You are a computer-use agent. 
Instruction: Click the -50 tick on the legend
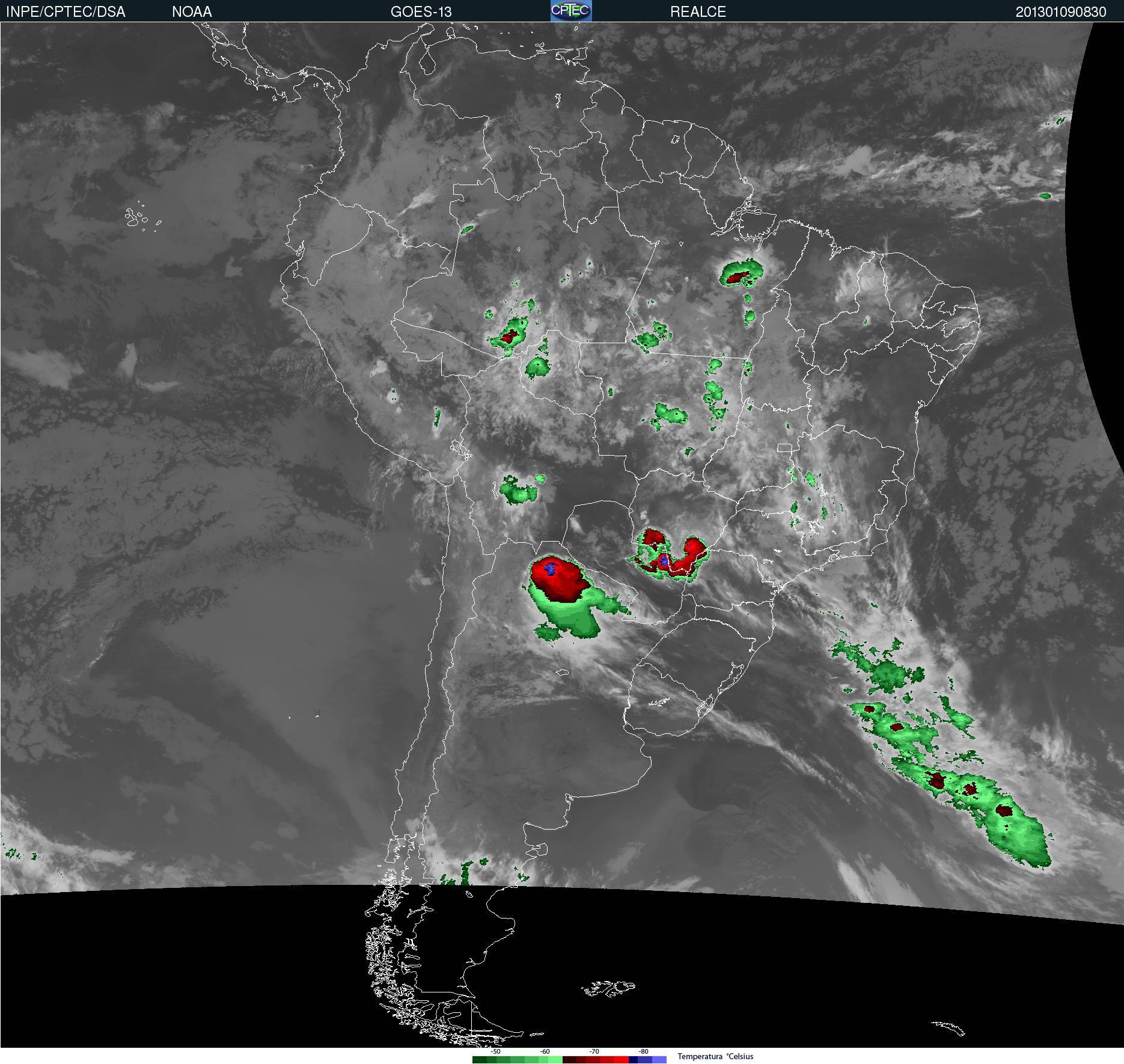click(x=495, y=1052)
